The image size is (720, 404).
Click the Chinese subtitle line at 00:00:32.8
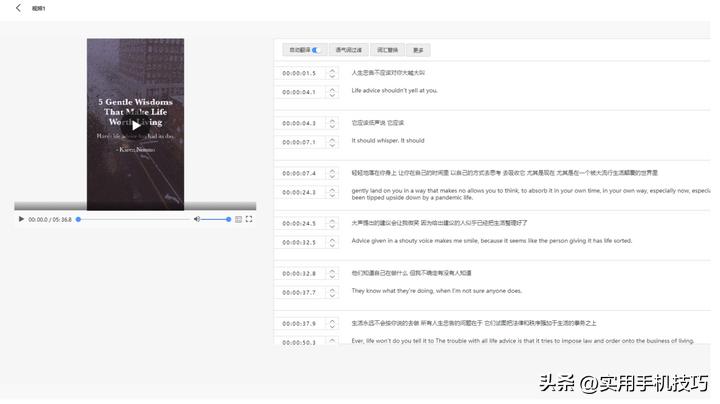[411, 273]
